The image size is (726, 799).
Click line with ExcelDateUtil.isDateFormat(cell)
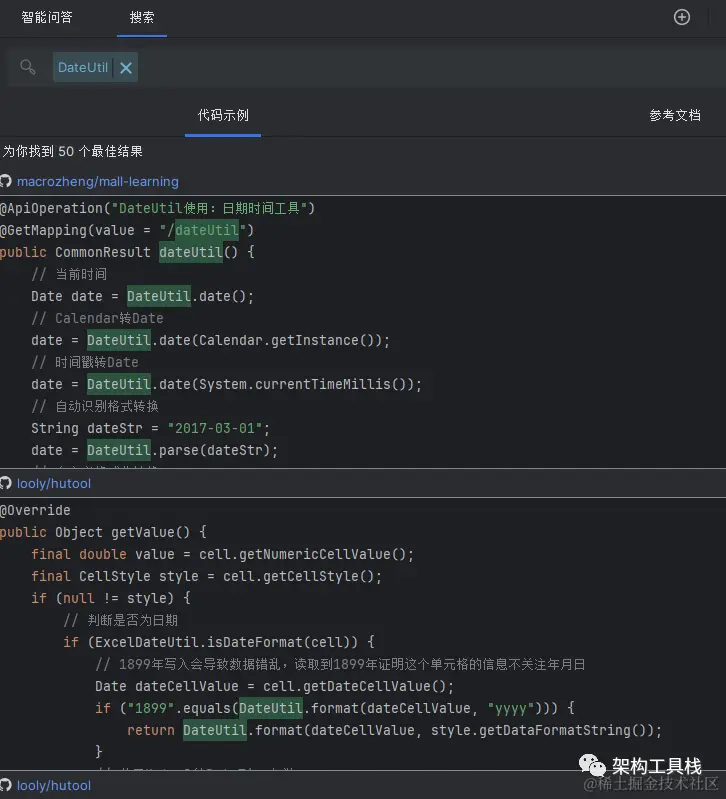pyautogui.click(x=219, y=642)
